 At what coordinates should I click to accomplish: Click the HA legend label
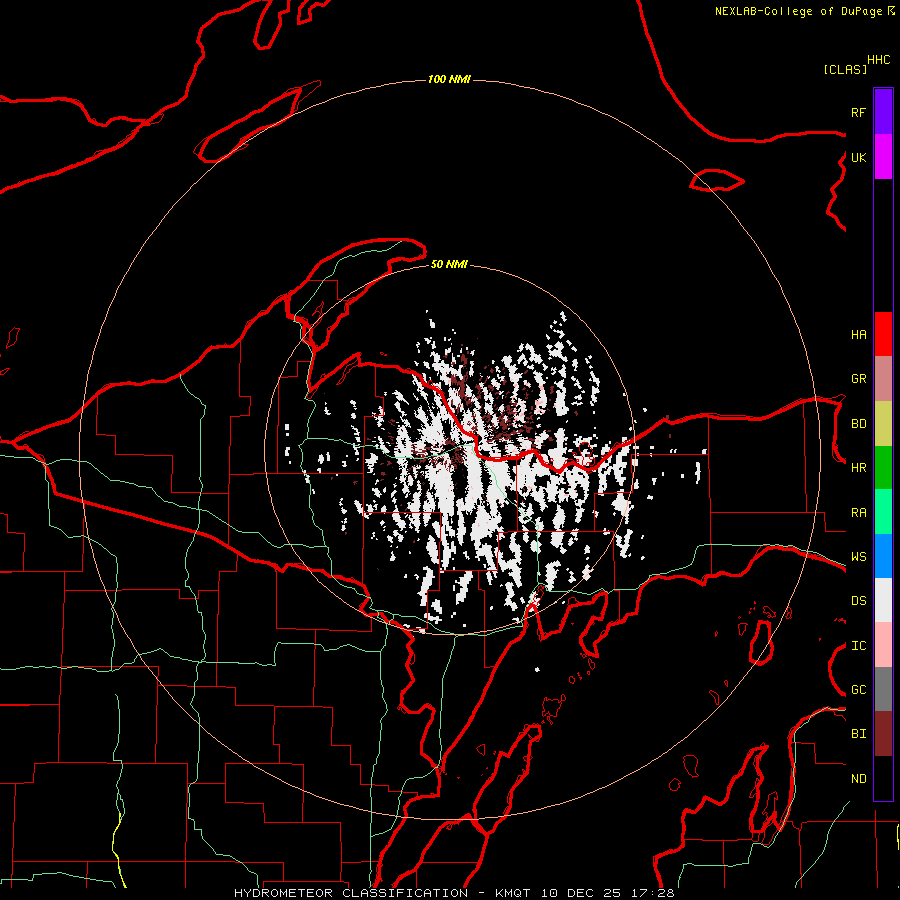(x=858, y=334)
